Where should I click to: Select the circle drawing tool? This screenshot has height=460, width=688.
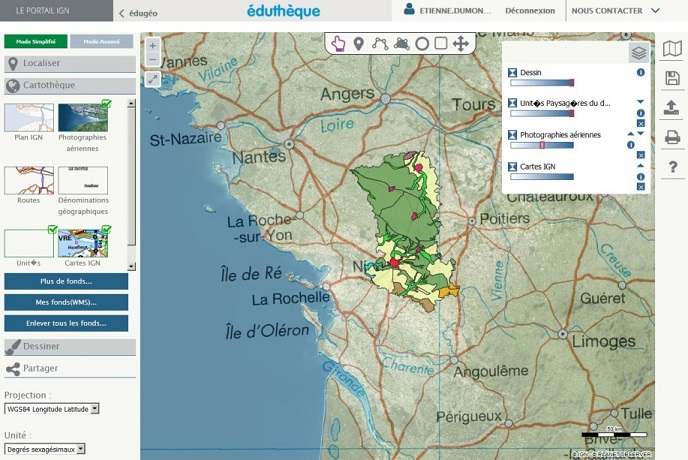[422, 44]
